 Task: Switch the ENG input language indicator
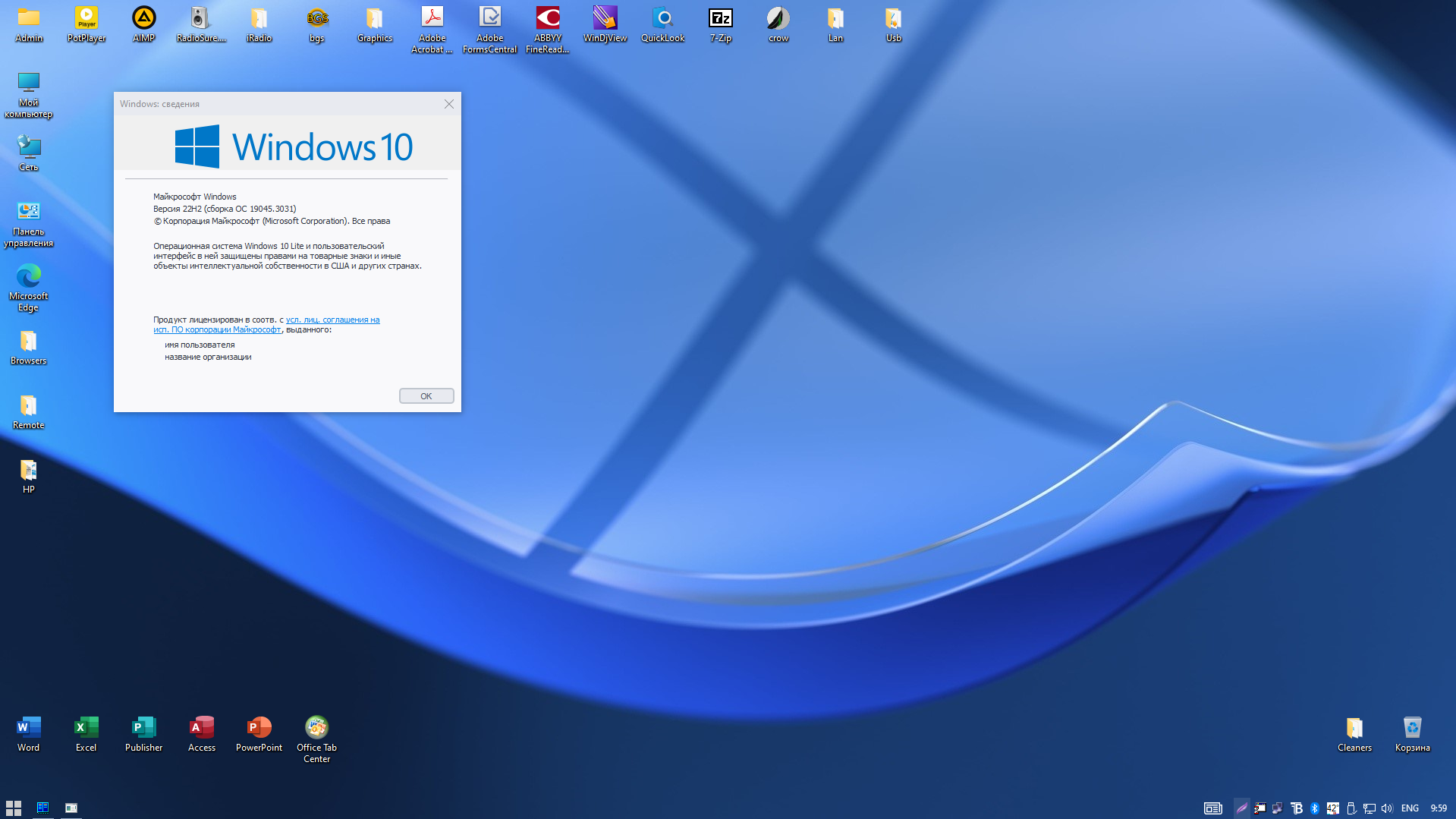(1410, 808)
